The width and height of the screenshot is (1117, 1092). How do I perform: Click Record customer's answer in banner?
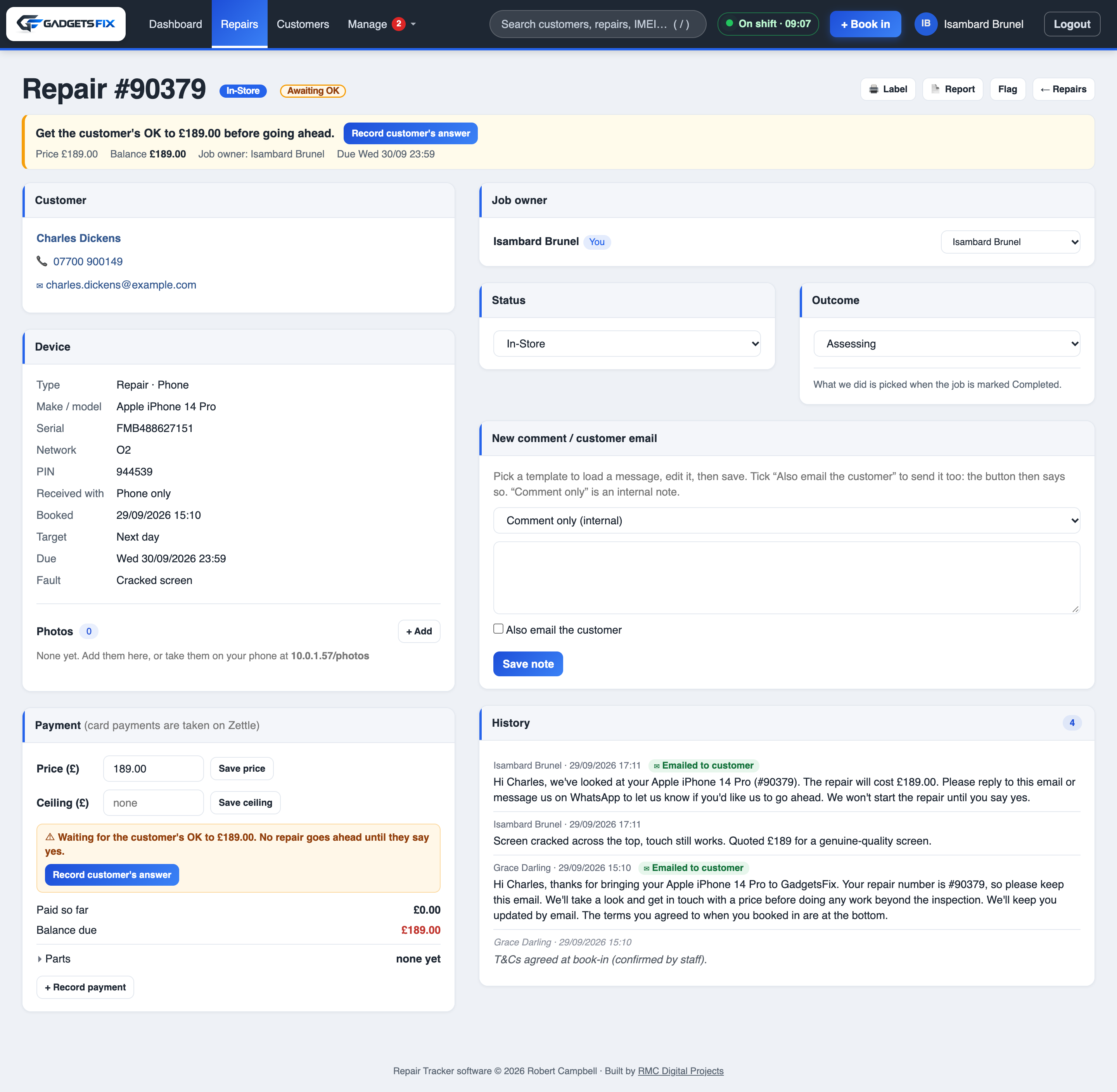click(411, 133)
